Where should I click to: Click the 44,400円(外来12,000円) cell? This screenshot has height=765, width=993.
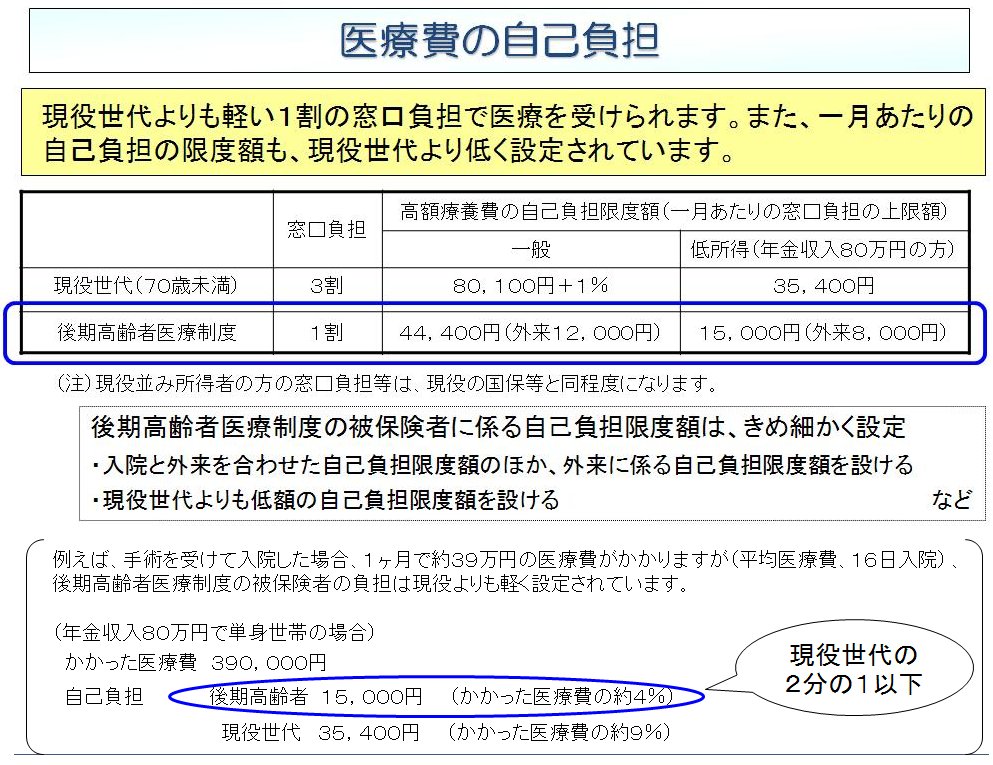coord(531,332)
